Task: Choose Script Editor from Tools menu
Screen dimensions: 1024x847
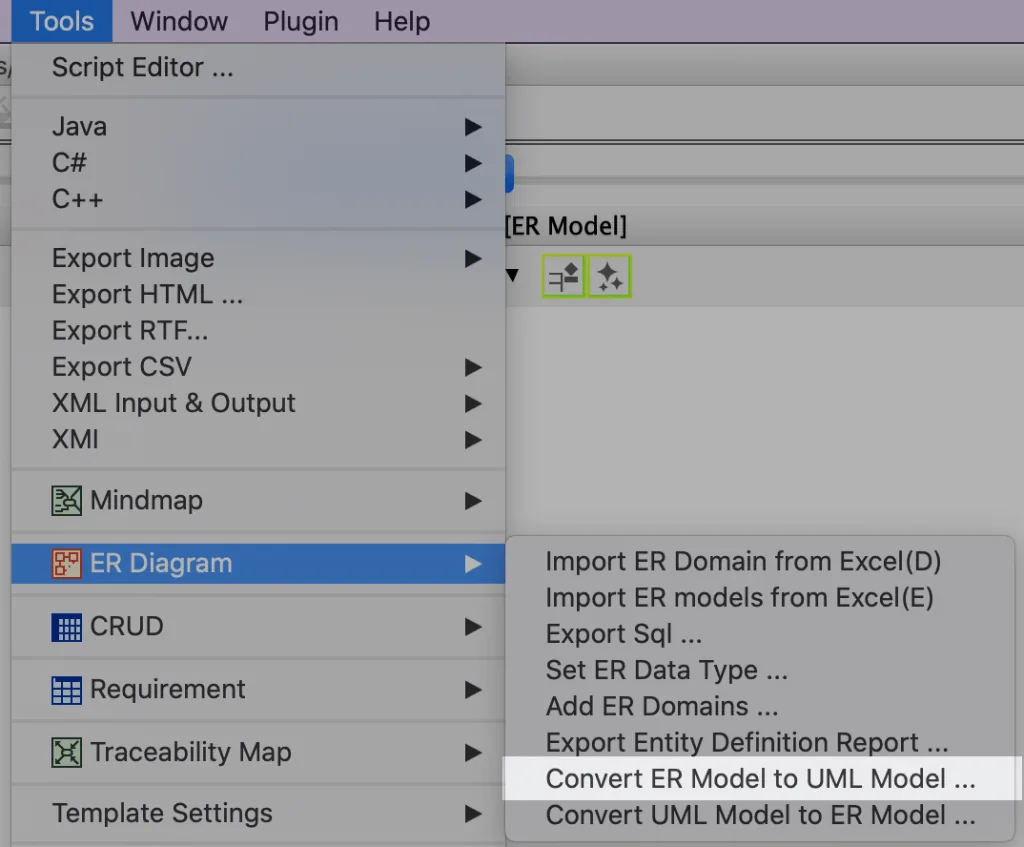Action: 258,67
